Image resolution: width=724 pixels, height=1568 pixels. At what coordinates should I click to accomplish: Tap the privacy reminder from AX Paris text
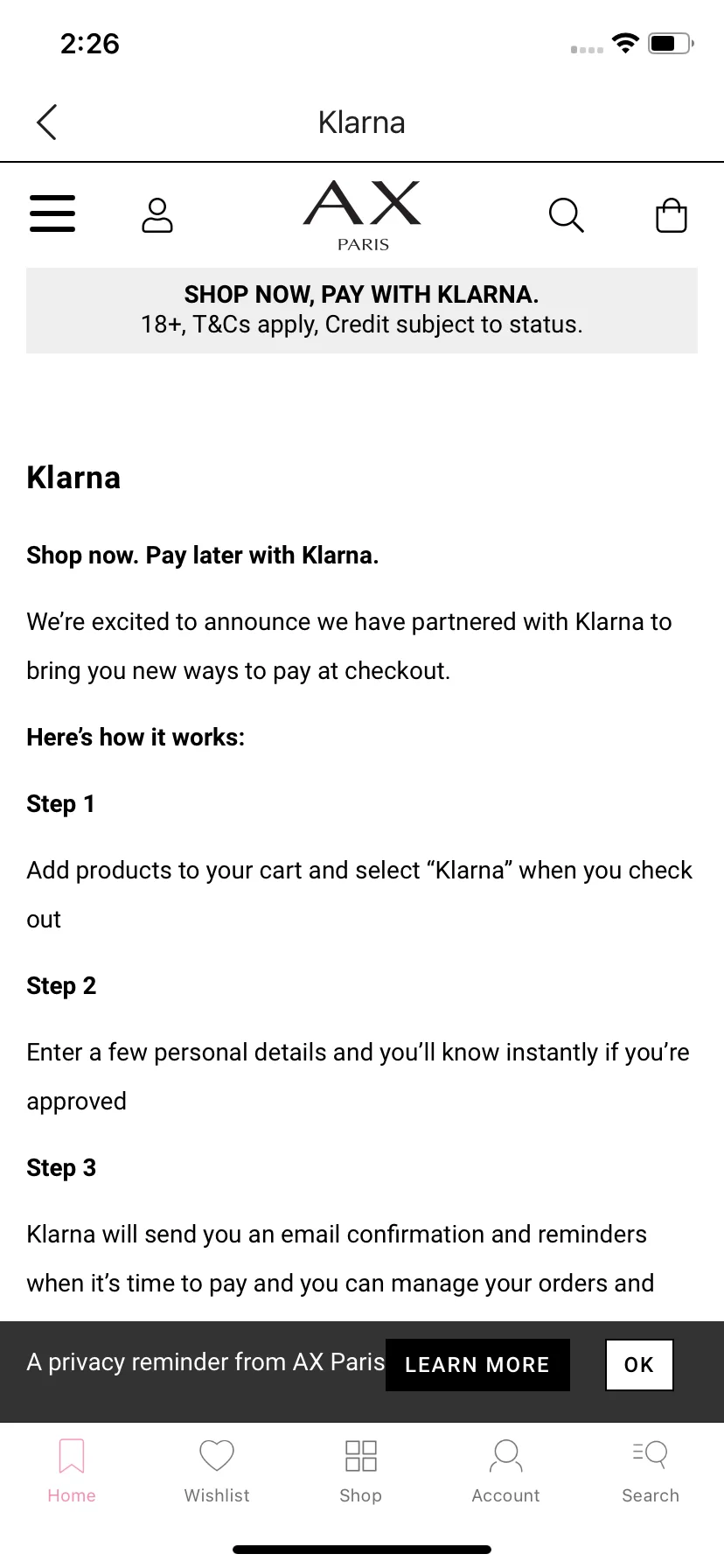[205, 1362]
